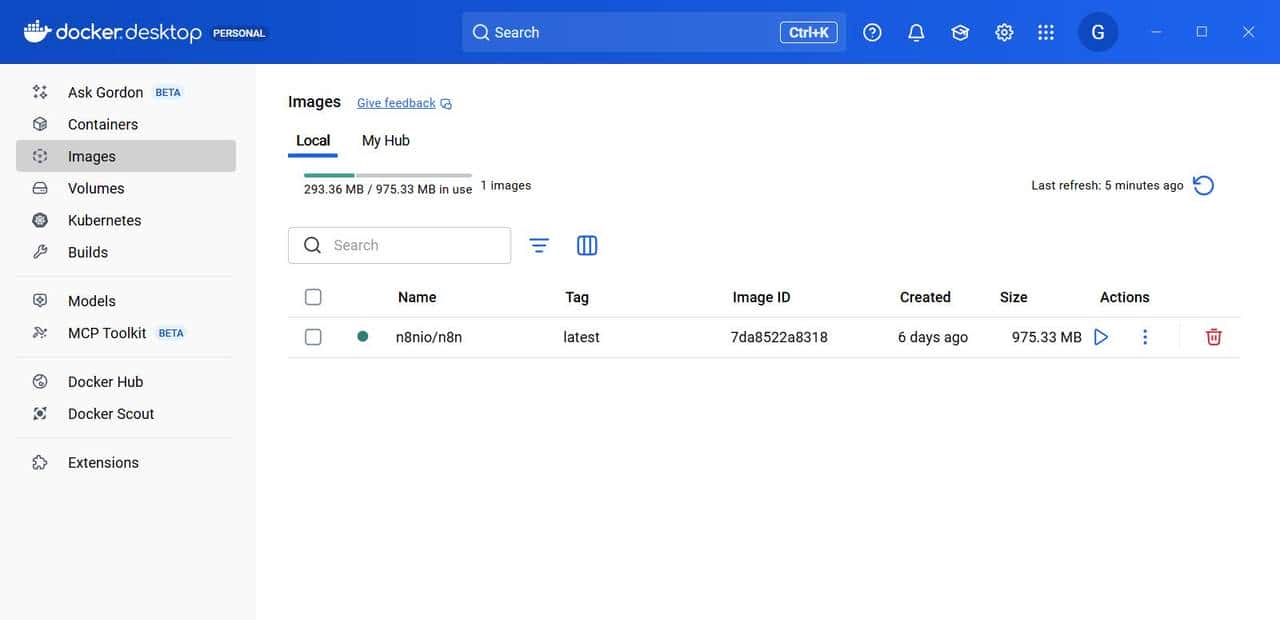Screen dimensions: 1280x620
Task: Run the n8nio/n8n image
Action: (x=1101, y=337)
